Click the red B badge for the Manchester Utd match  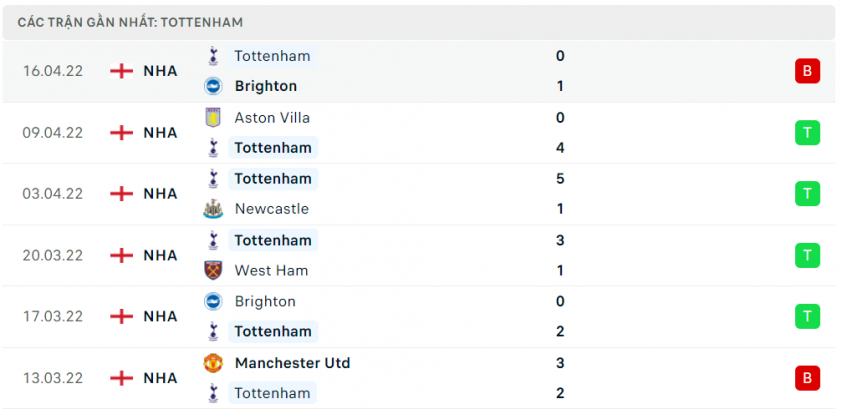(x=807, y=378)
